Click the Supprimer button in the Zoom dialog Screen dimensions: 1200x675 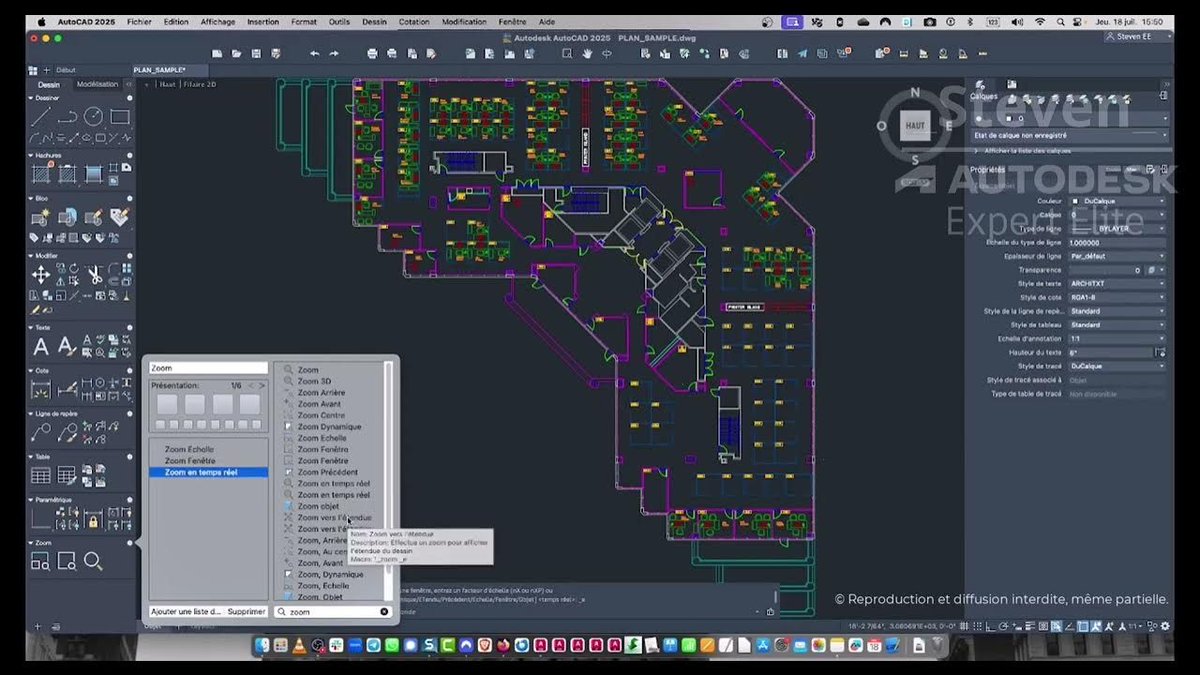pyautogui.click(x=247, y=611)
